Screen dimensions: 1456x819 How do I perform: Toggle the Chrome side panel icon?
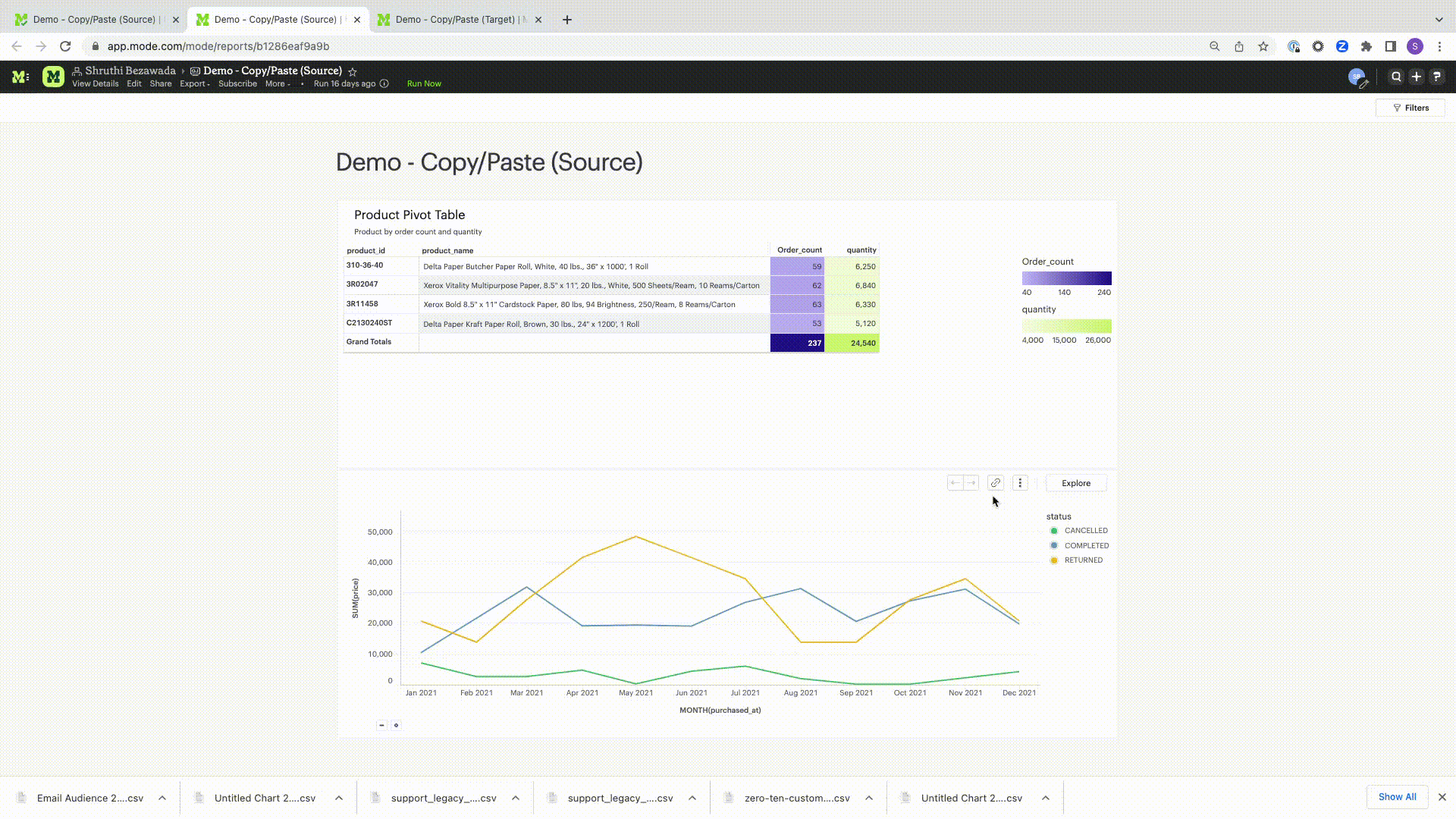[1391, 46]
